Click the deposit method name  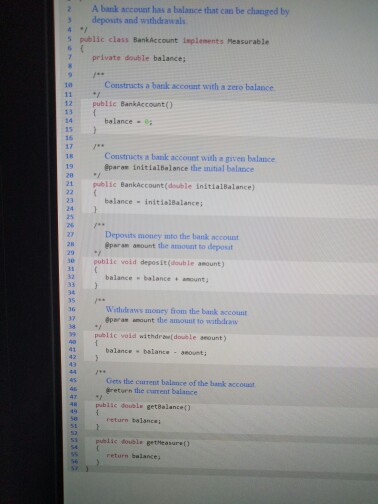tap(154, 263)
